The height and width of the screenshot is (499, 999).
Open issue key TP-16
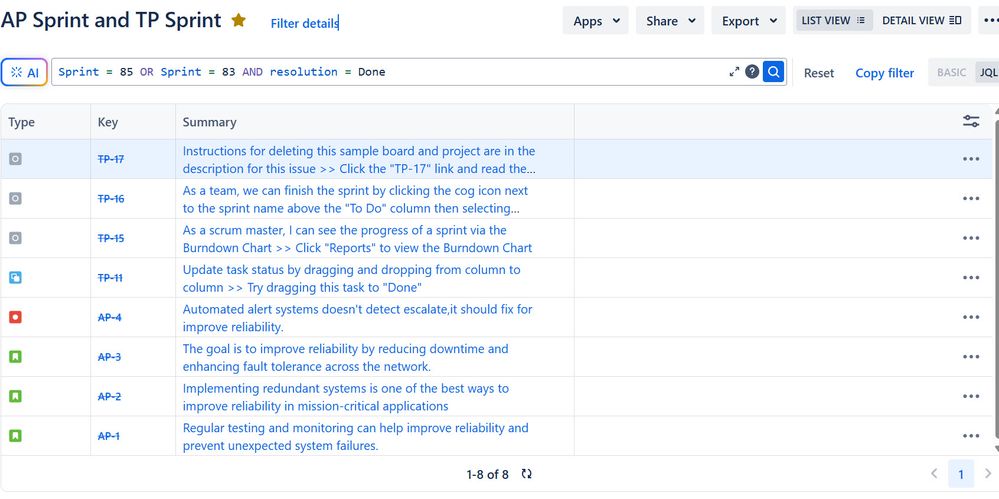[x=110, y=198]
